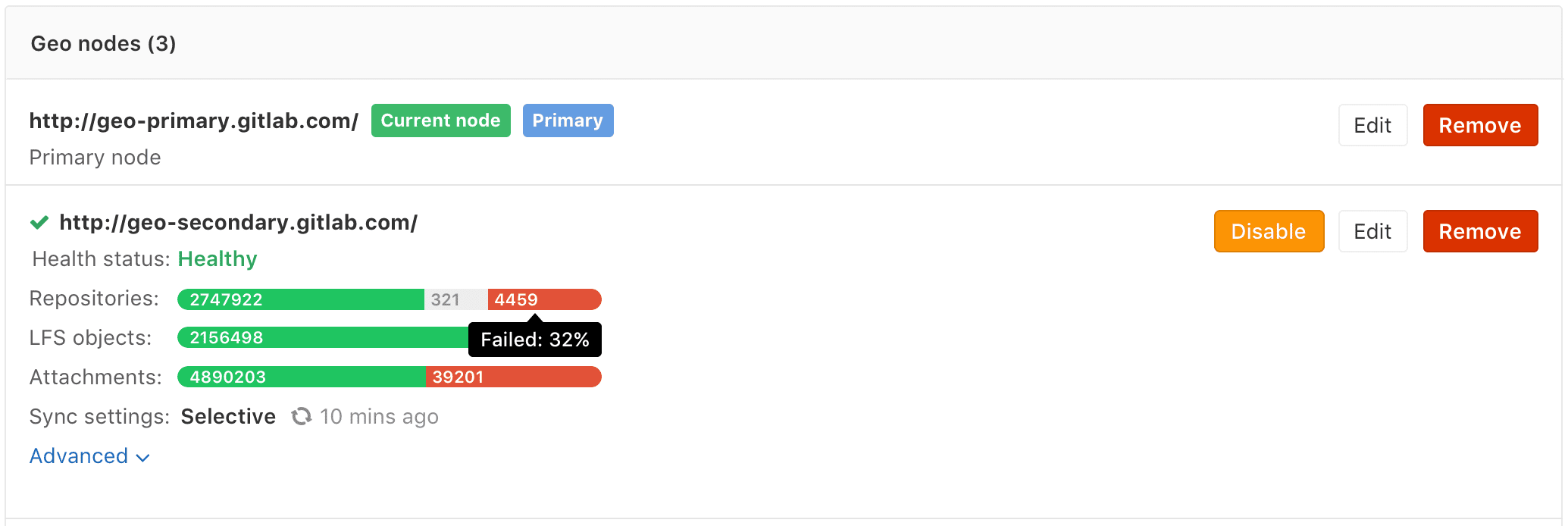
Task: Click the Healthy status indicator
Action: coord(217,258)
